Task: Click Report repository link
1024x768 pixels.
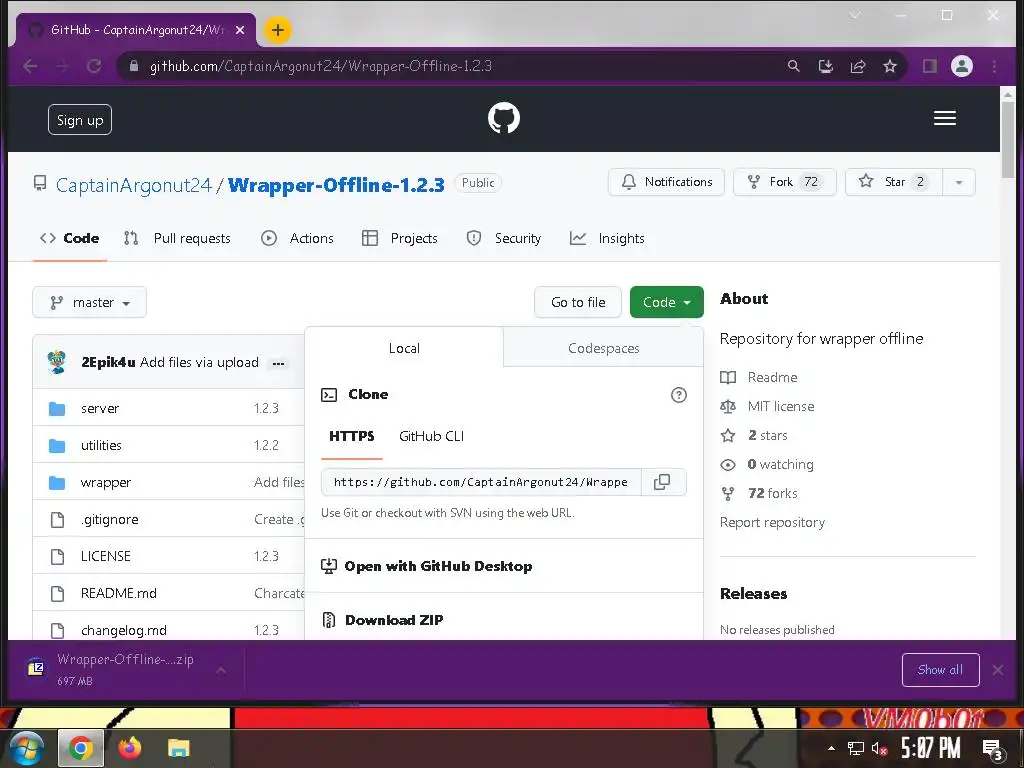Action: click(x=772, y=522)
